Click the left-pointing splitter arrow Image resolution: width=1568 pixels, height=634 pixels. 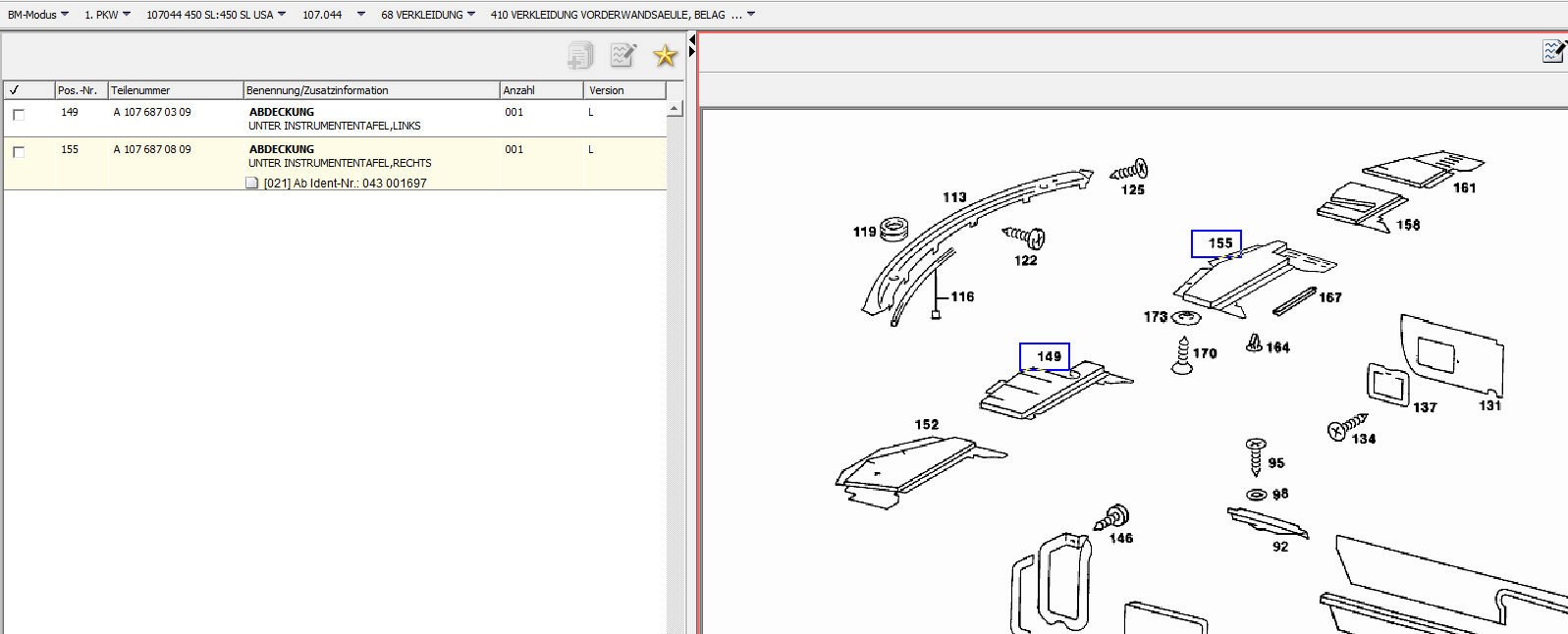692,40
